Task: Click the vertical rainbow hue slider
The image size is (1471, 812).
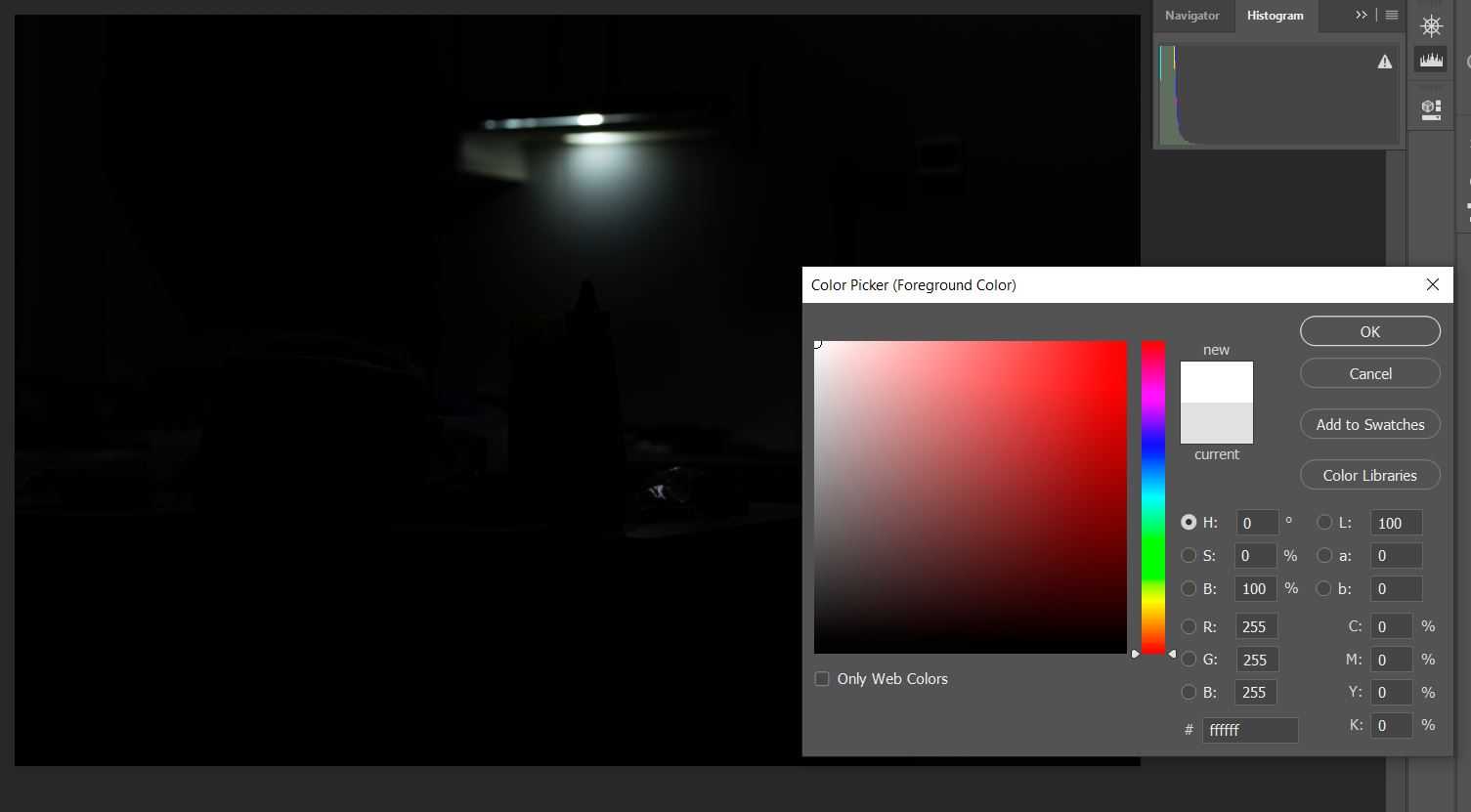Action: (x=1153, y=497)
